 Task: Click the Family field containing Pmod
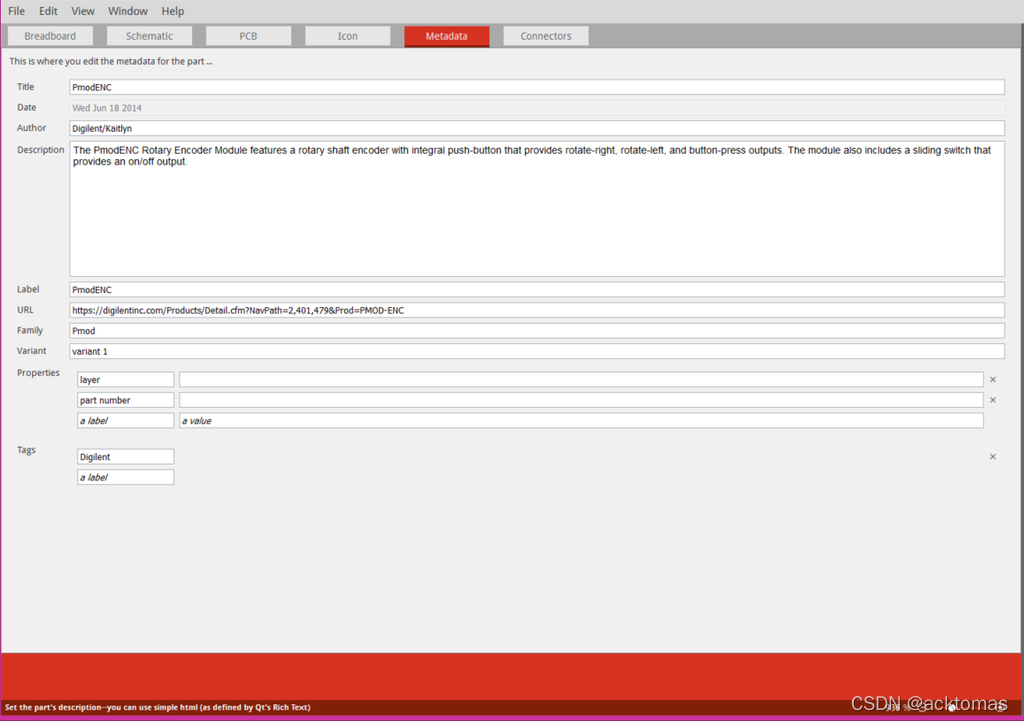[x=537, y=330]
